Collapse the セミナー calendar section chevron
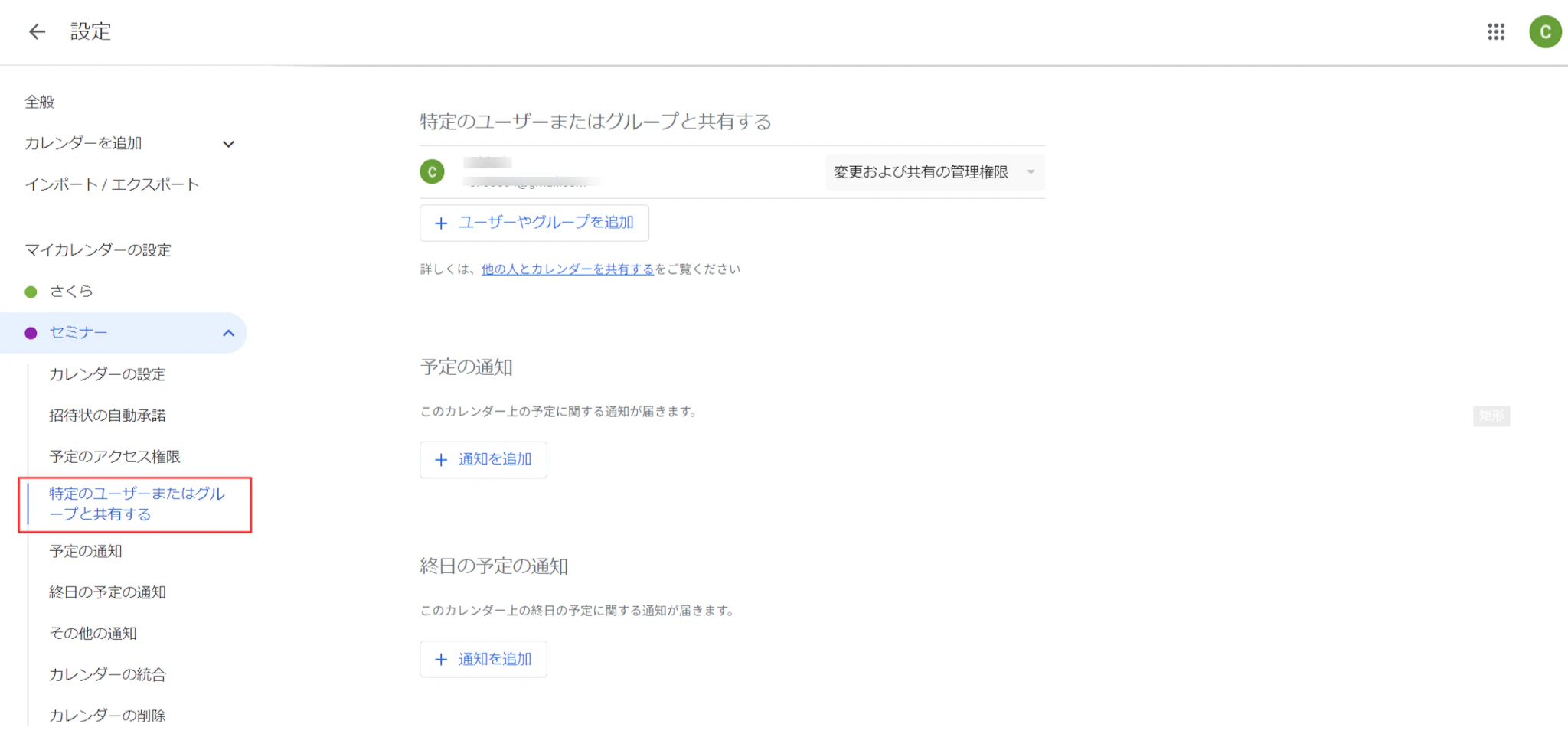The image size is (1568, 737). (x=228, y=333)
